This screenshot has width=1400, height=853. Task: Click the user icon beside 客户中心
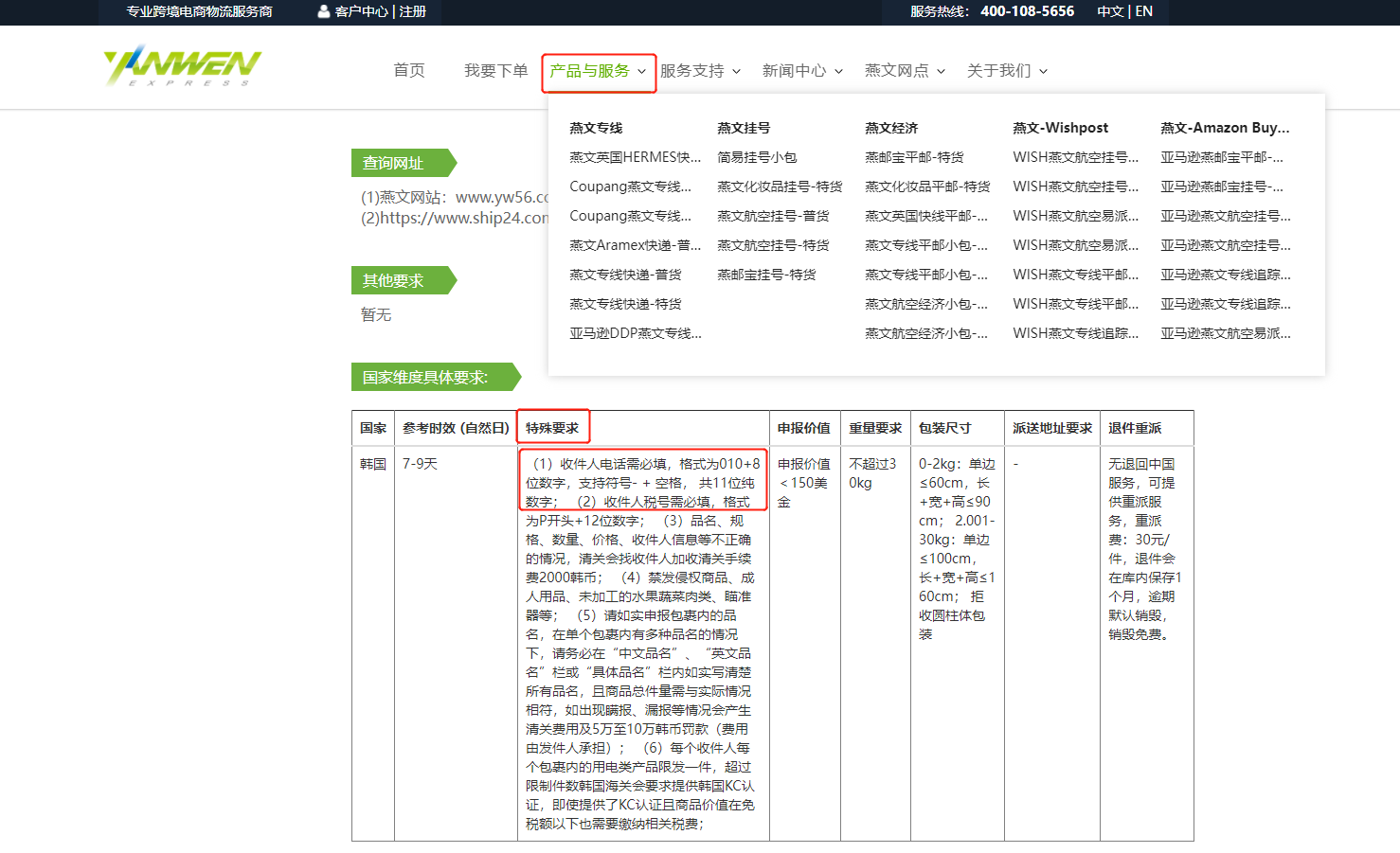pos(324,11)
